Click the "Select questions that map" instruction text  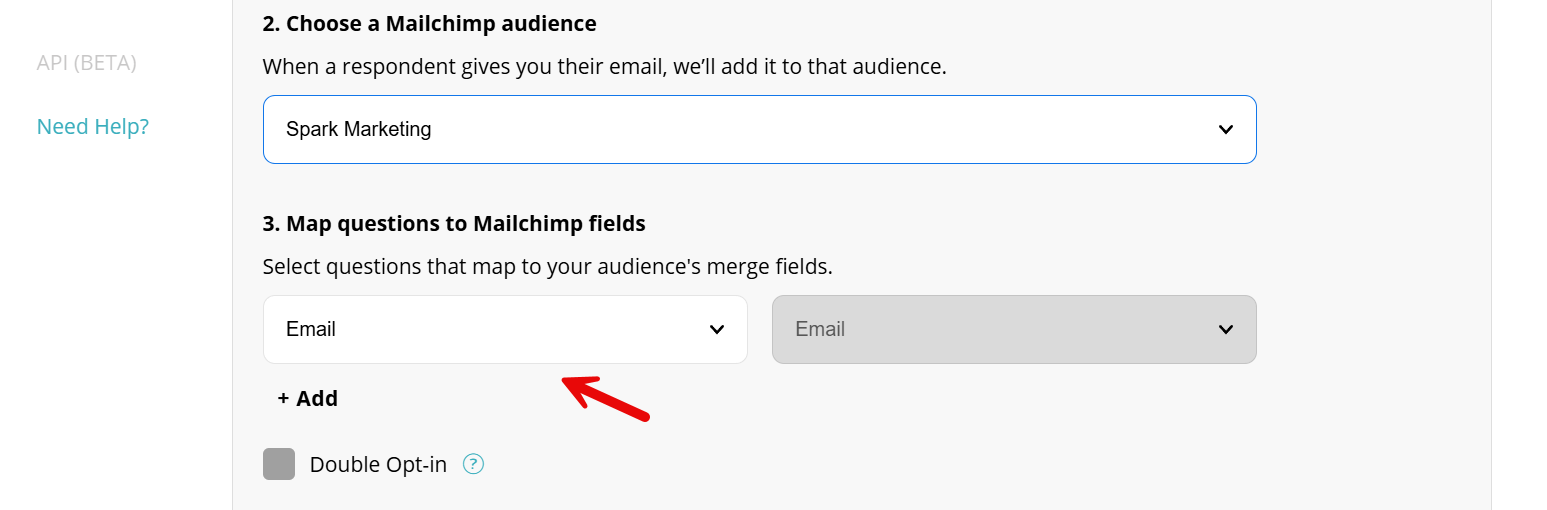(547, 267)
